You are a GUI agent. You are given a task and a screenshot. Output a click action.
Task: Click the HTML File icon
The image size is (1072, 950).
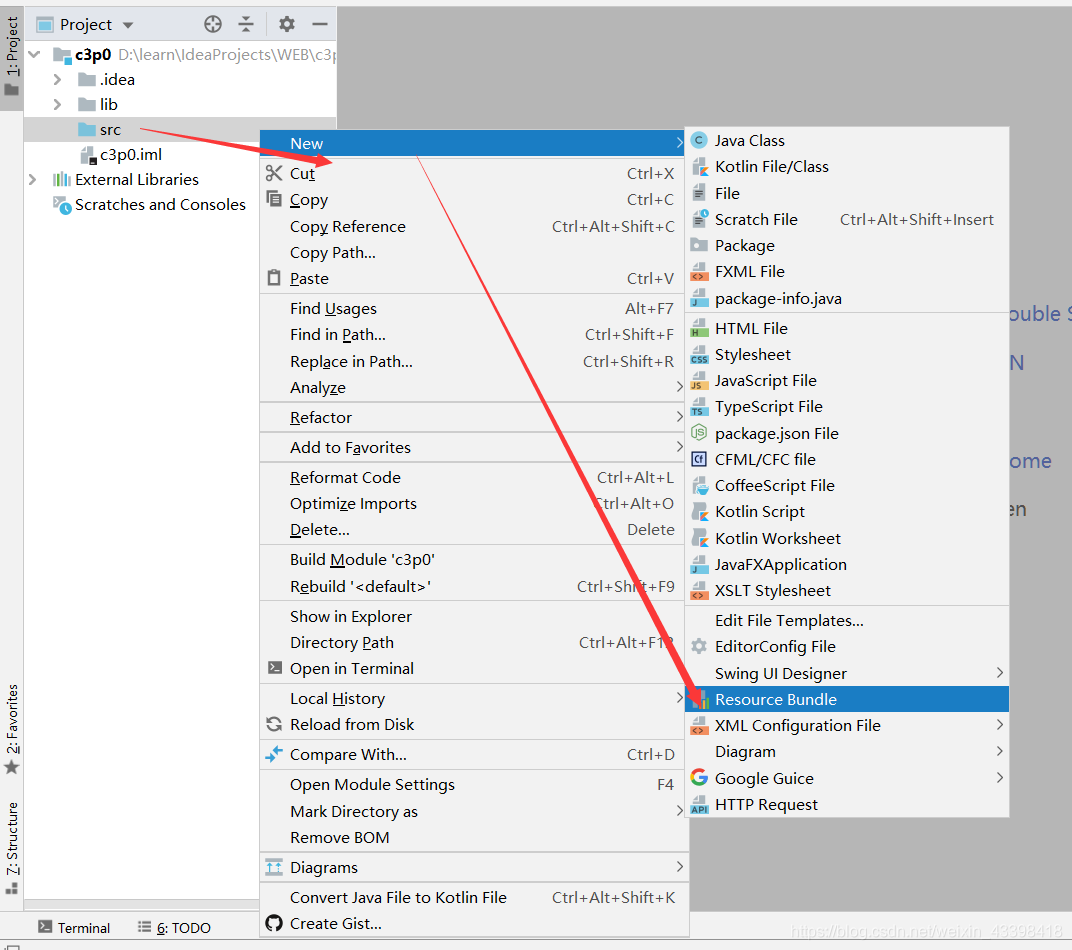tap(699, 329)
